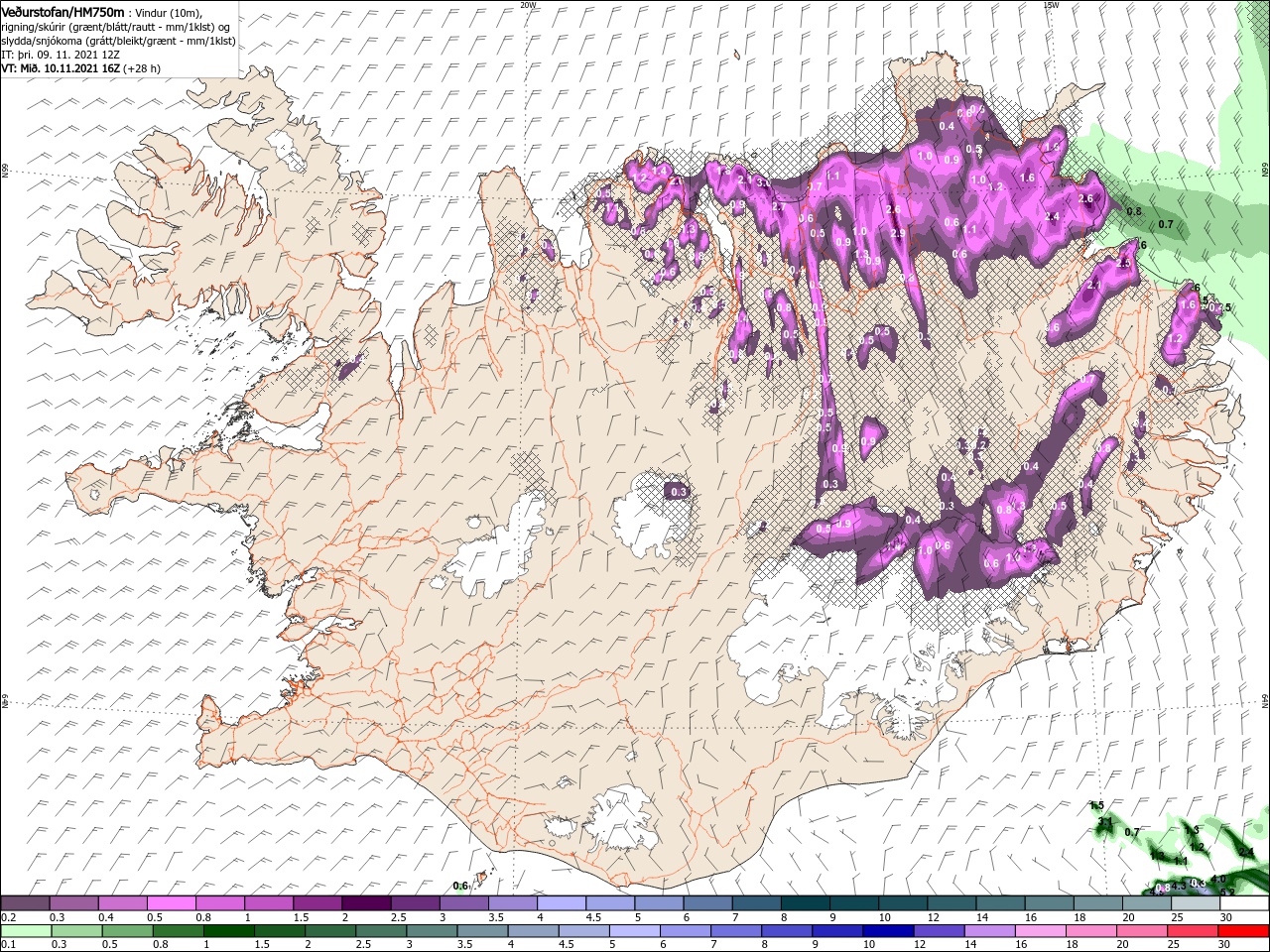Click the Veðurstofan/HM750m title text
The image size is (1270, 952).
click(x=63, y=11)
